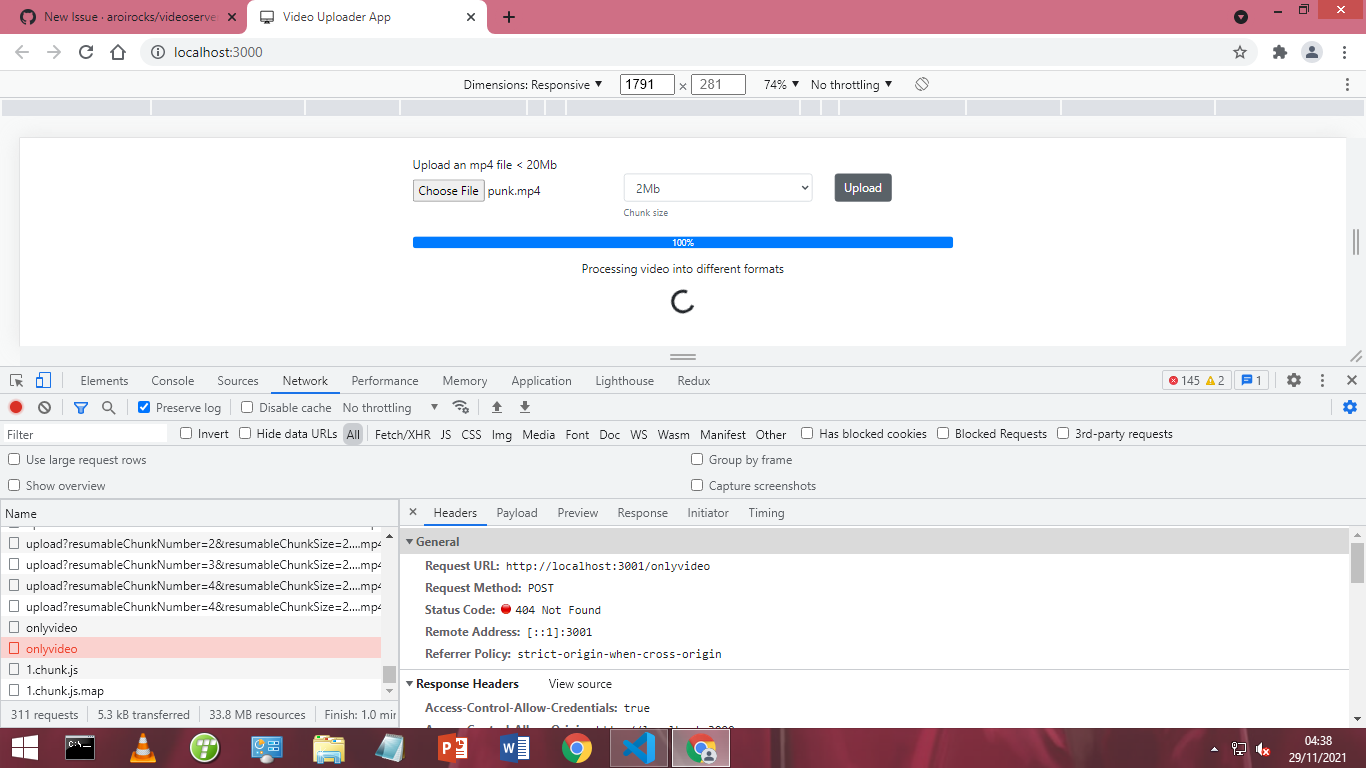The image size is (1366, 768).
Task: Click the network Filter text field
Action: (x=86, y=435)
